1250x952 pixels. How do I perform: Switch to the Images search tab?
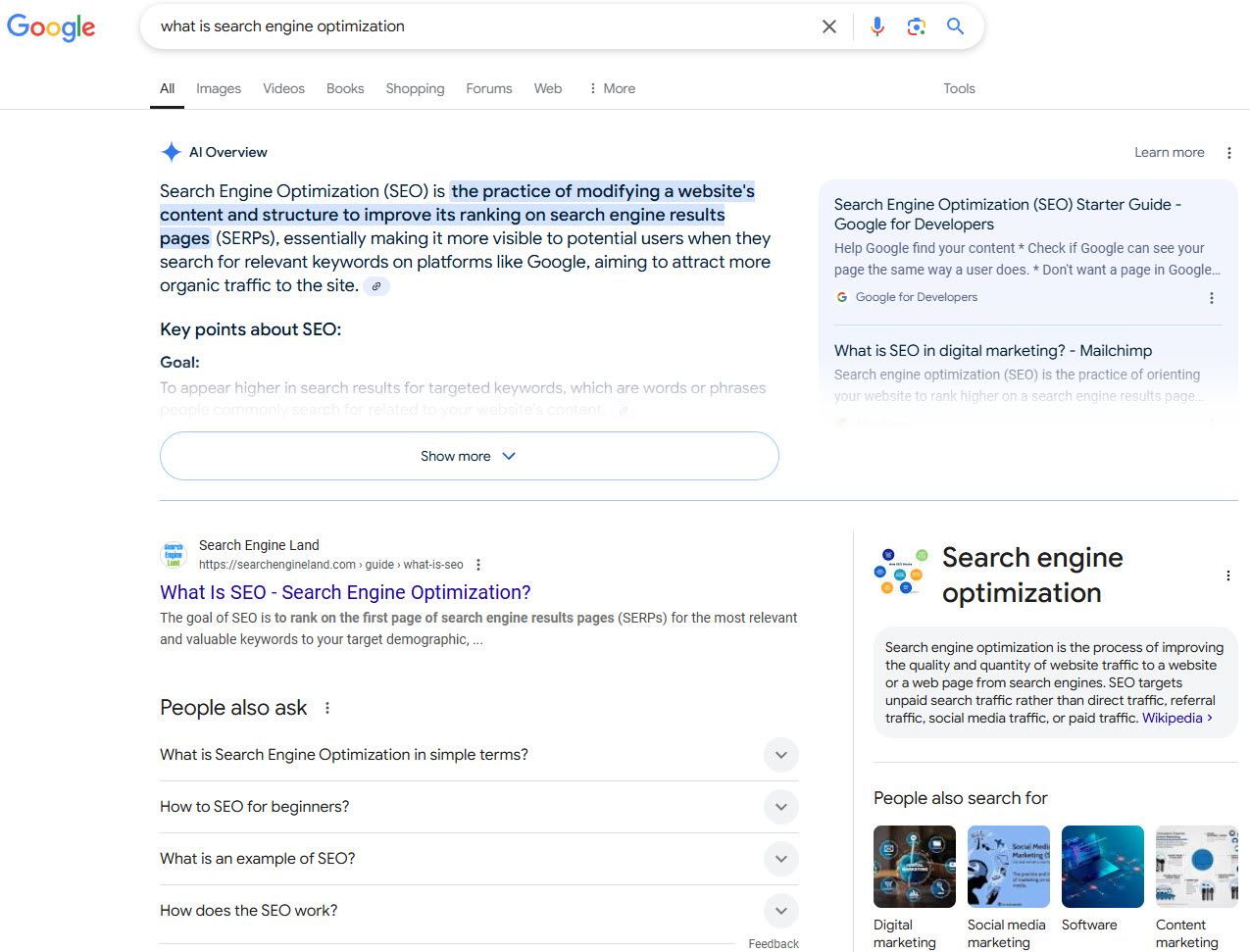click(218, 88)
